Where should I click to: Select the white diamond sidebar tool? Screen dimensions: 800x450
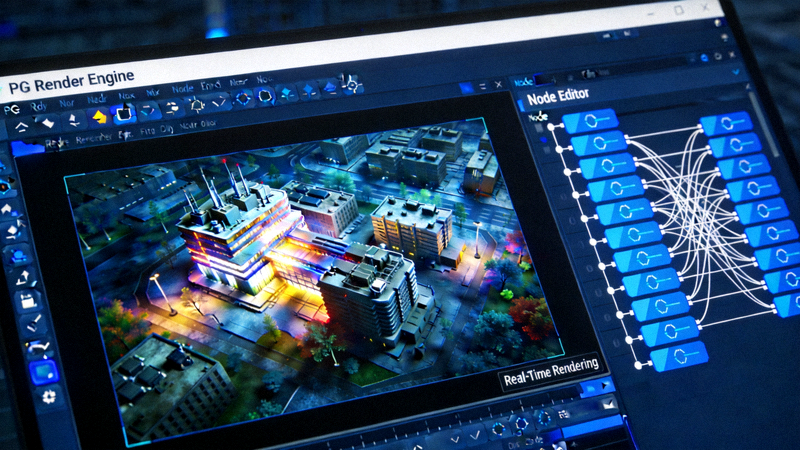[x=12, y=231]
